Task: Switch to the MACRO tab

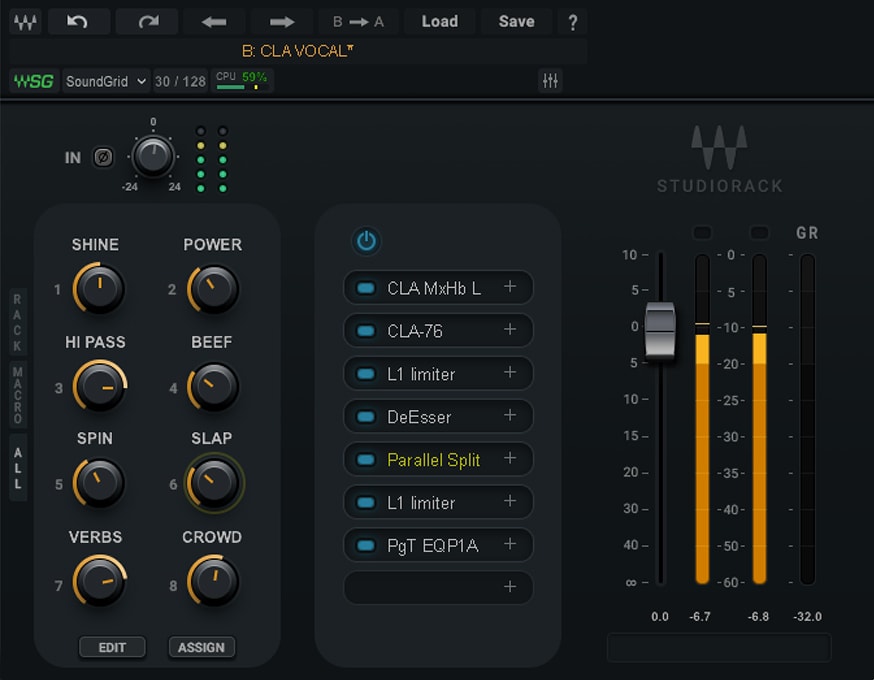Action: click(17, 390)
